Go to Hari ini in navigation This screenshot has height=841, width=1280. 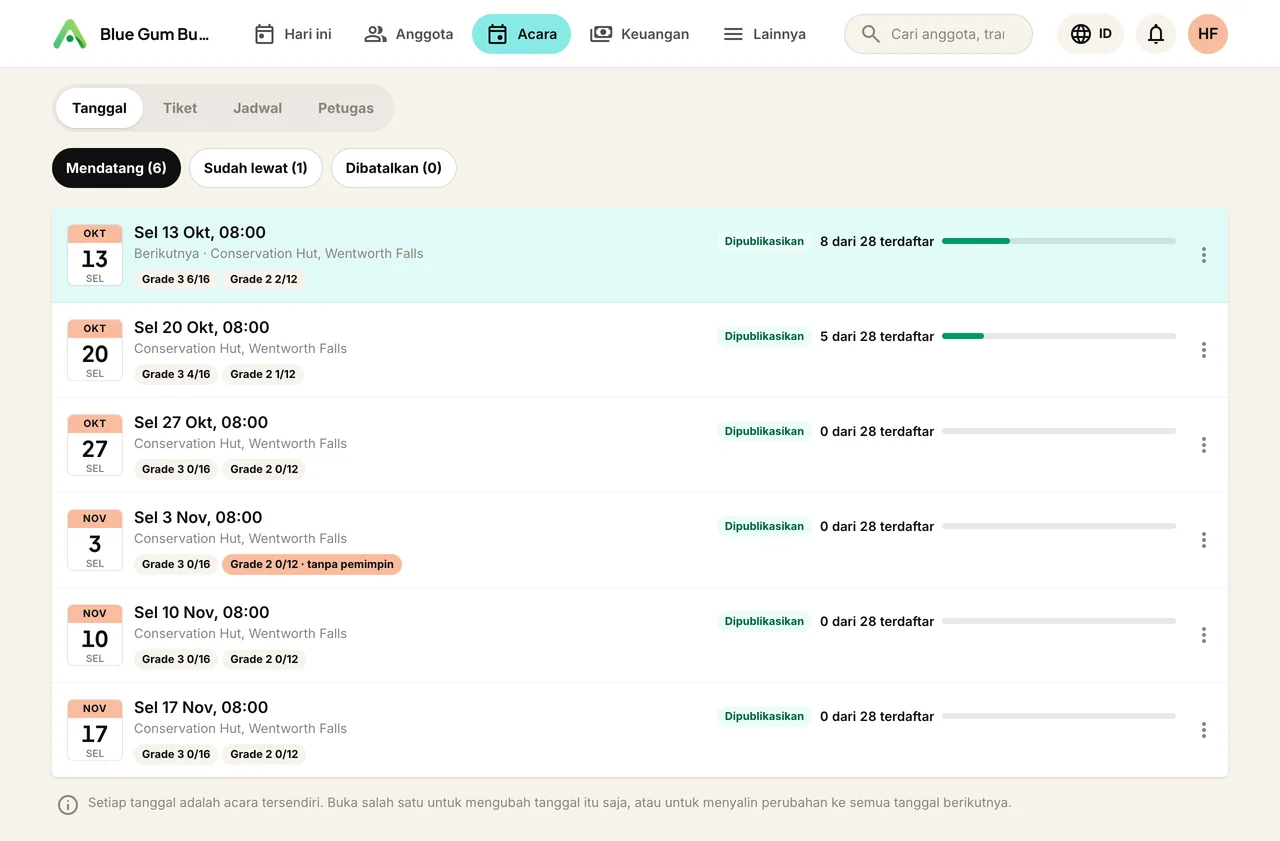pyautogui.click(x=293, y=34)
